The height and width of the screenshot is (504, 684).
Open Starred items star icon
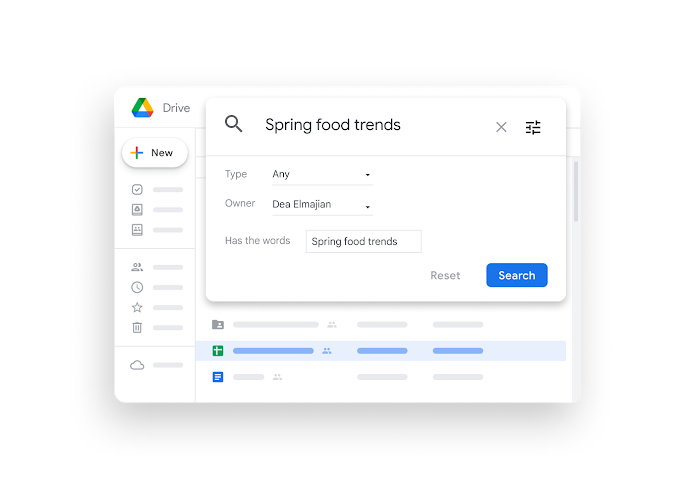pyautogui.click(x=137, y=307)
